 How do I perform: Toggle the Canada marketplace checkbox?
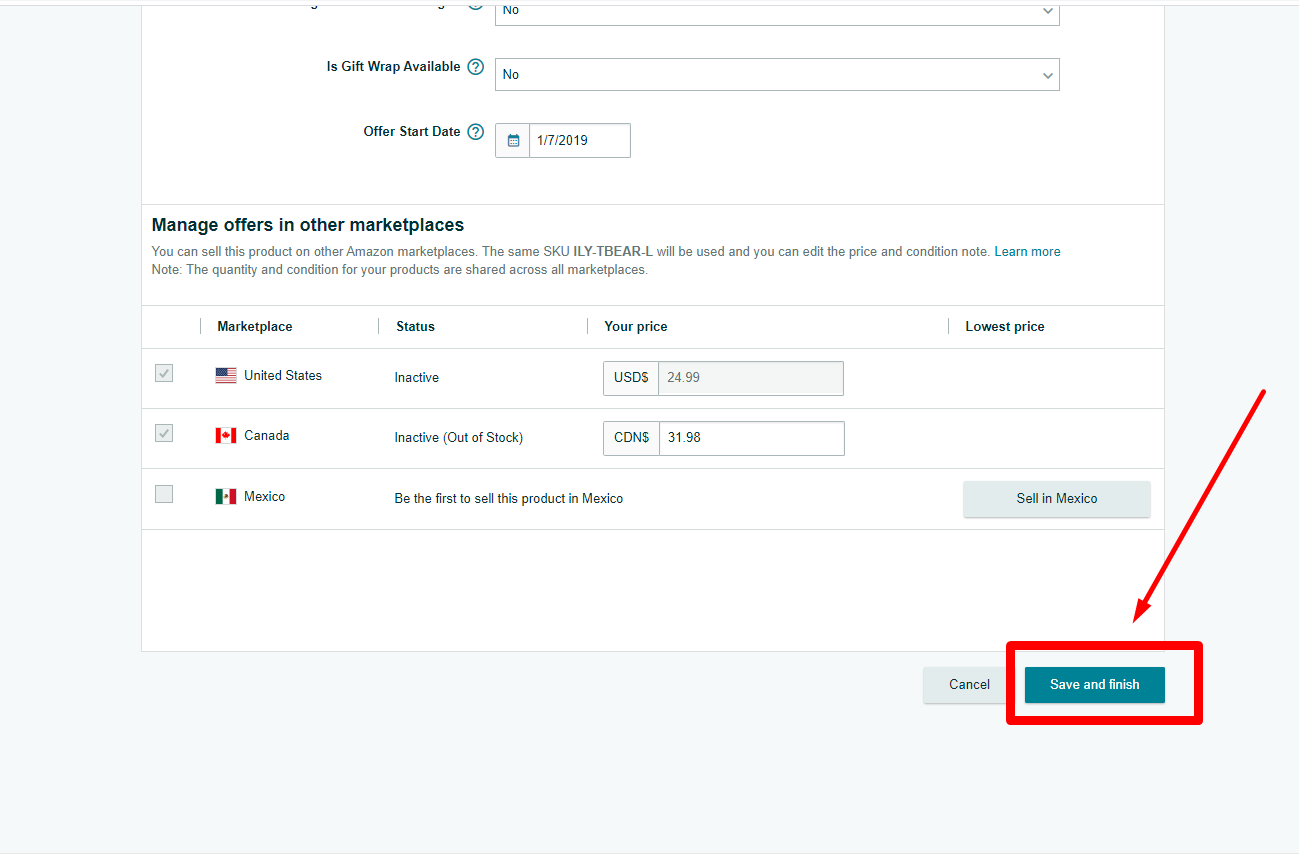pos(164,433)
